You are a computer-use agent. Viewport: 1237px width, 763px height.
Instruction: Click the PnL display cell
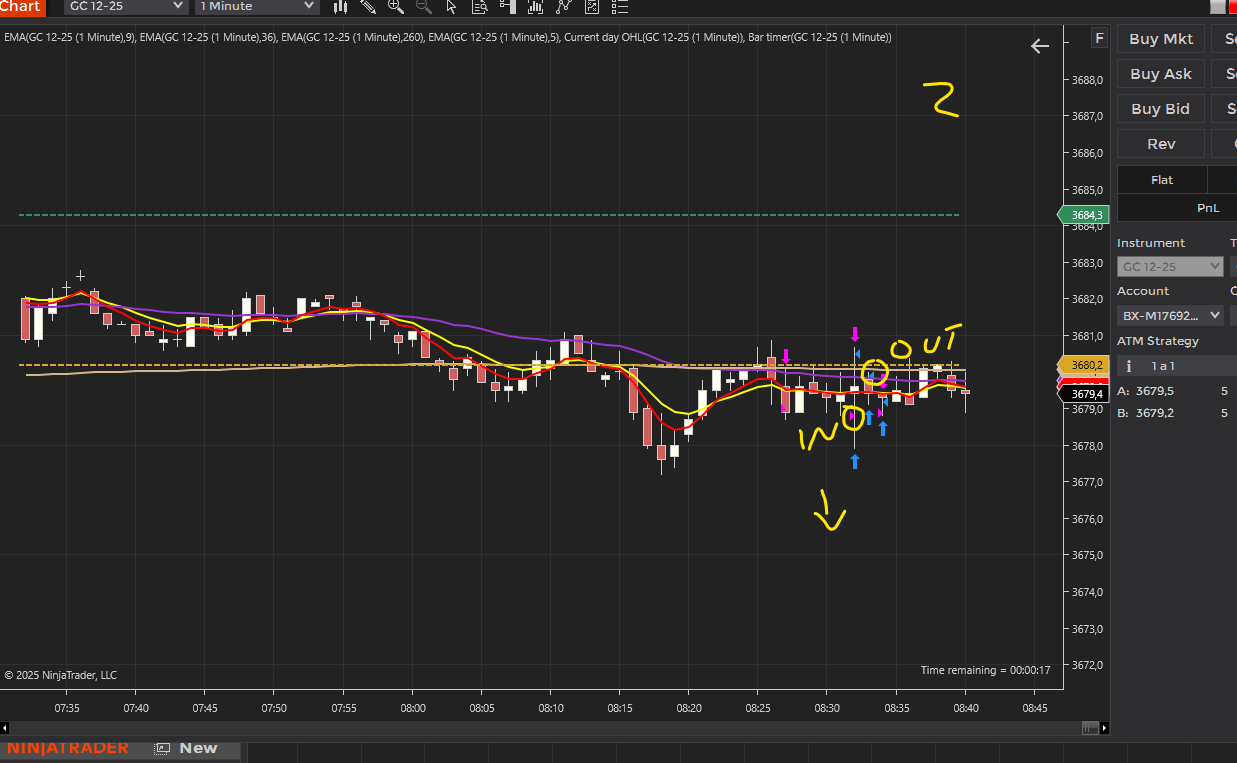pos(1177,208)
